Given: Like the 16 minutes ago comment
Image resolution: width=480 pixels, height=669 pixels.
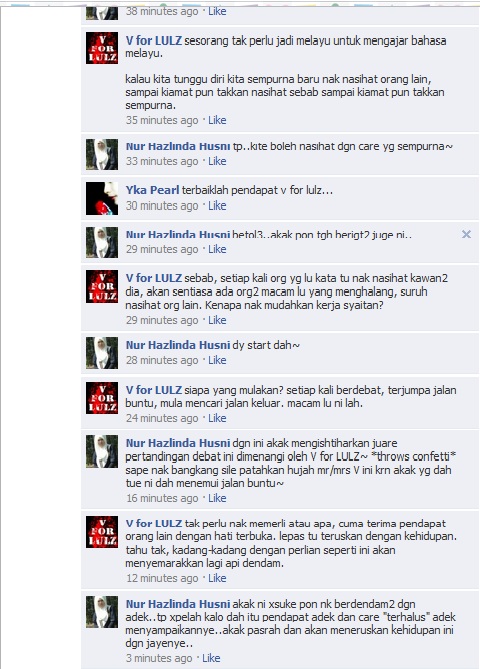Looking at the screenshot, I should (x=217, y=498).
